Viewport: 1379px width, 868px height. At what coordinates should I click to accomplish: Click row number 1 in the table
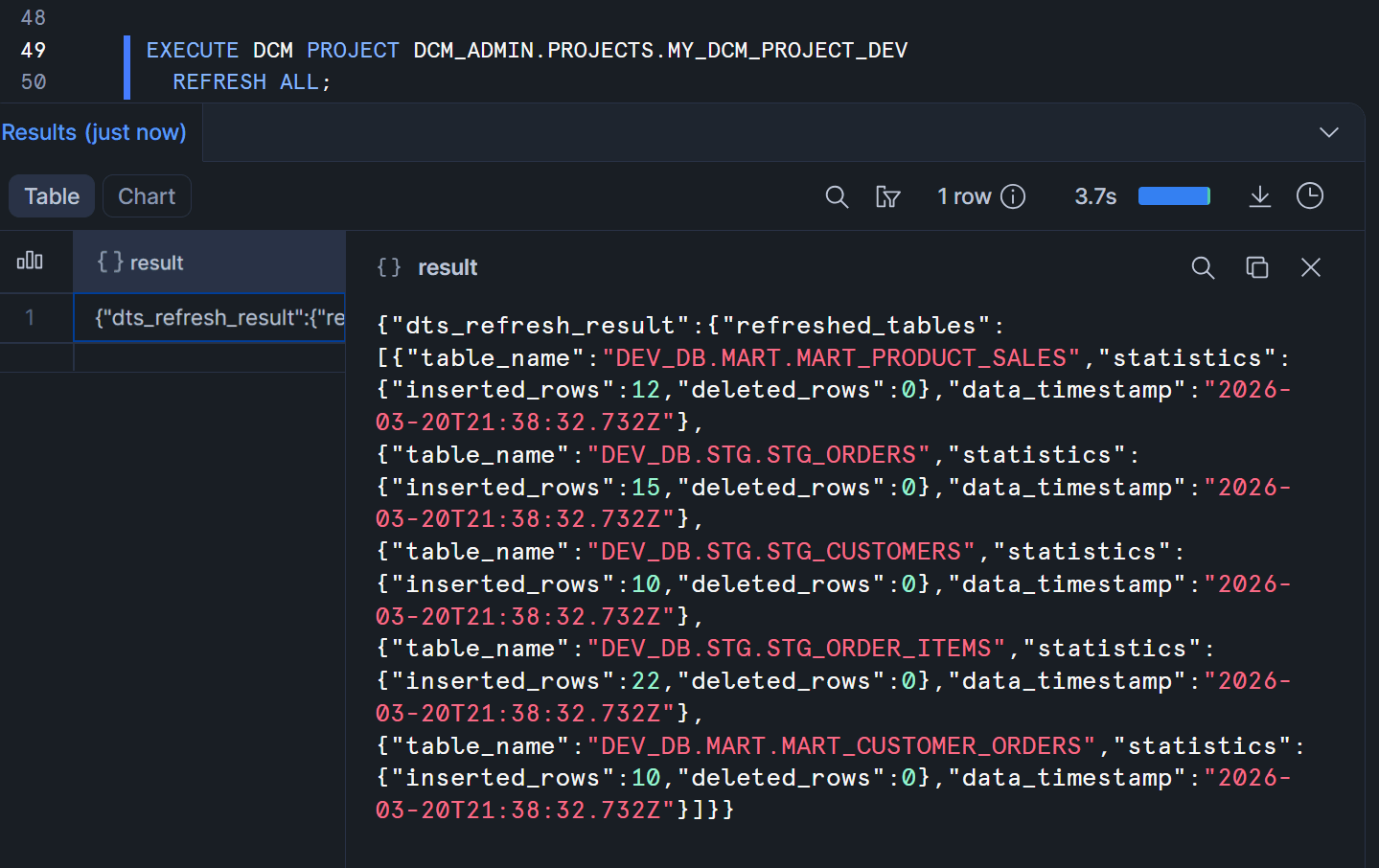pyautogui.click(x=31, y=318)
